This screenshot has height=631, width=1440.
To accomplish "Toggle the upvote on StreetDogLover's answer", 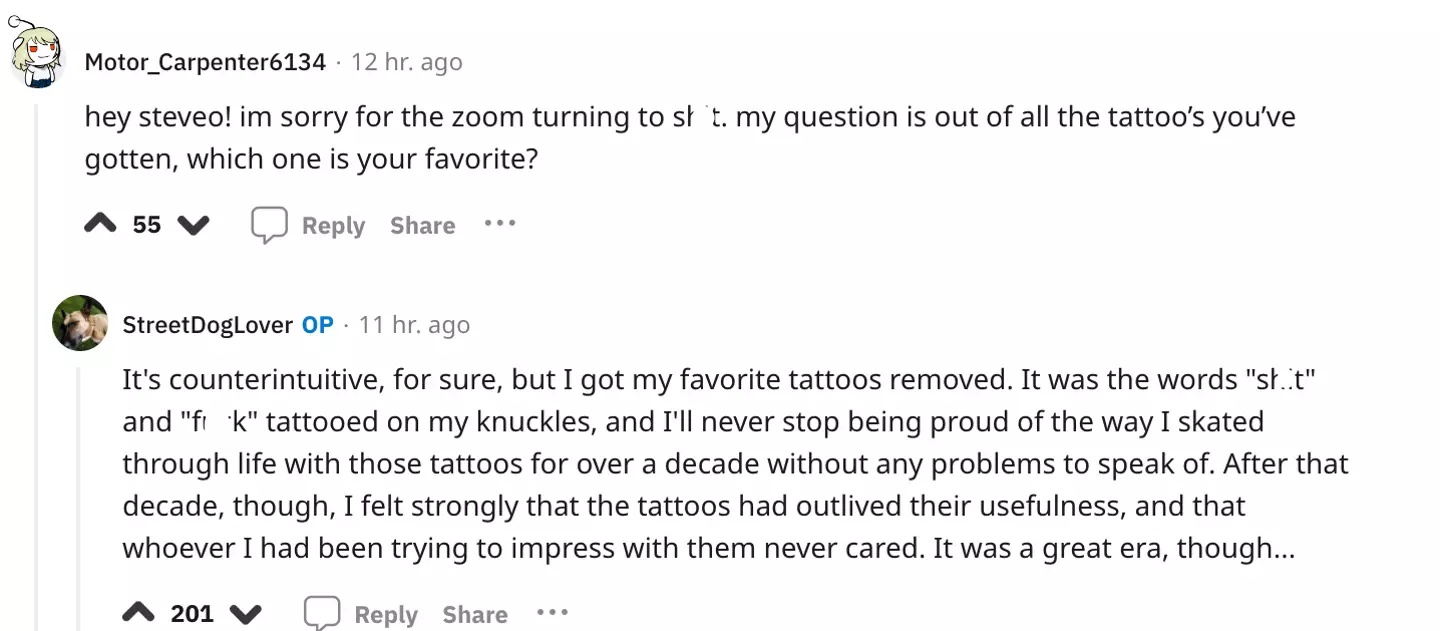I will tap(140, 613).
